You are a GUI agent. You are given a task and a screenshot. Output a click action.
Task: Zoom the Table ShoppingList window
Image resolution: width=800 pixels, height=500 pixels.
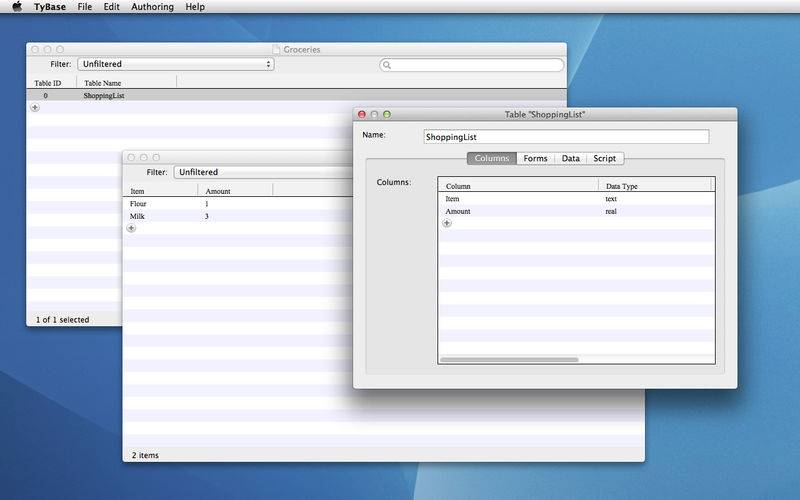click(x=387, y=114)
